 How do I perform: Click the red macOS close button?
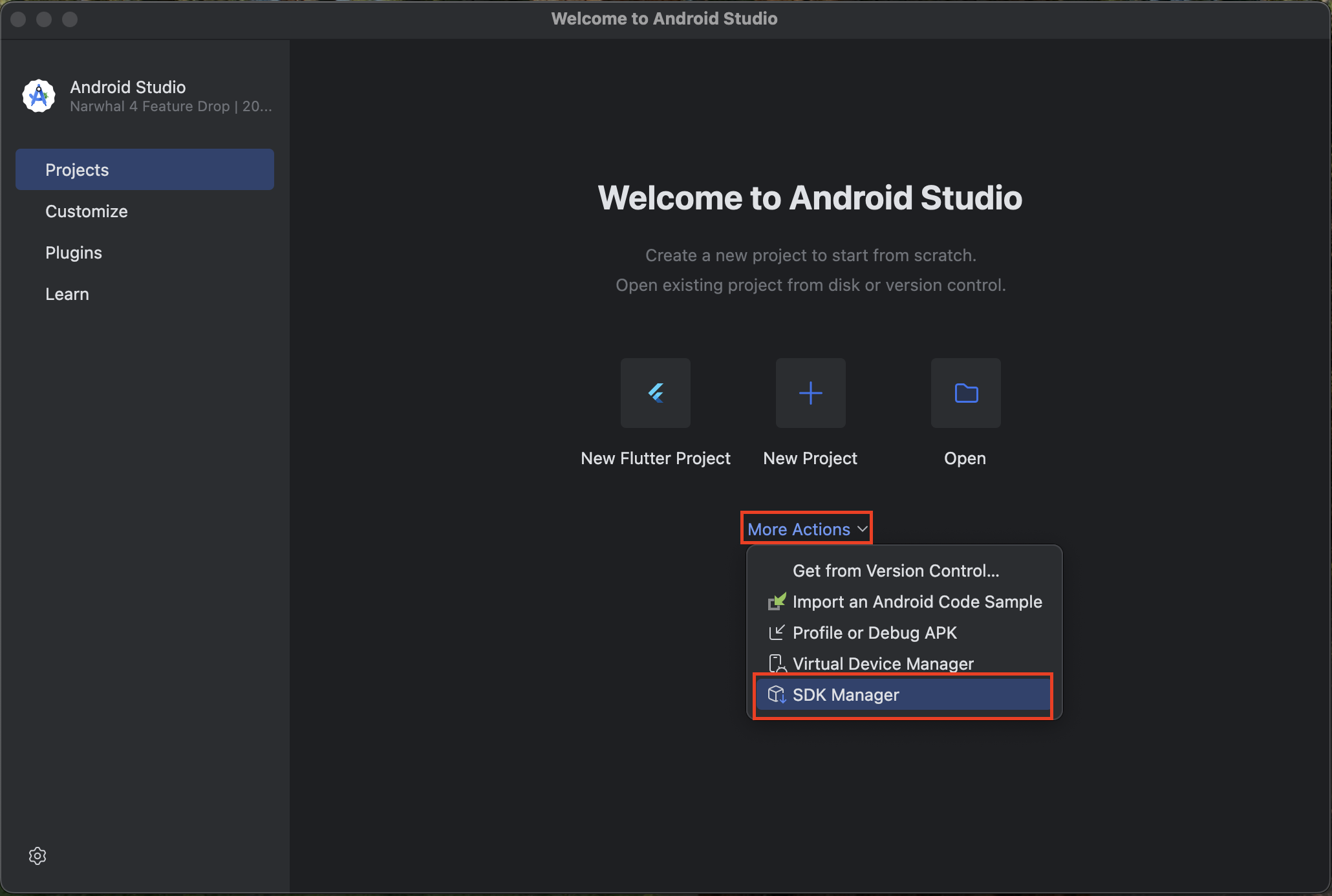19,19
